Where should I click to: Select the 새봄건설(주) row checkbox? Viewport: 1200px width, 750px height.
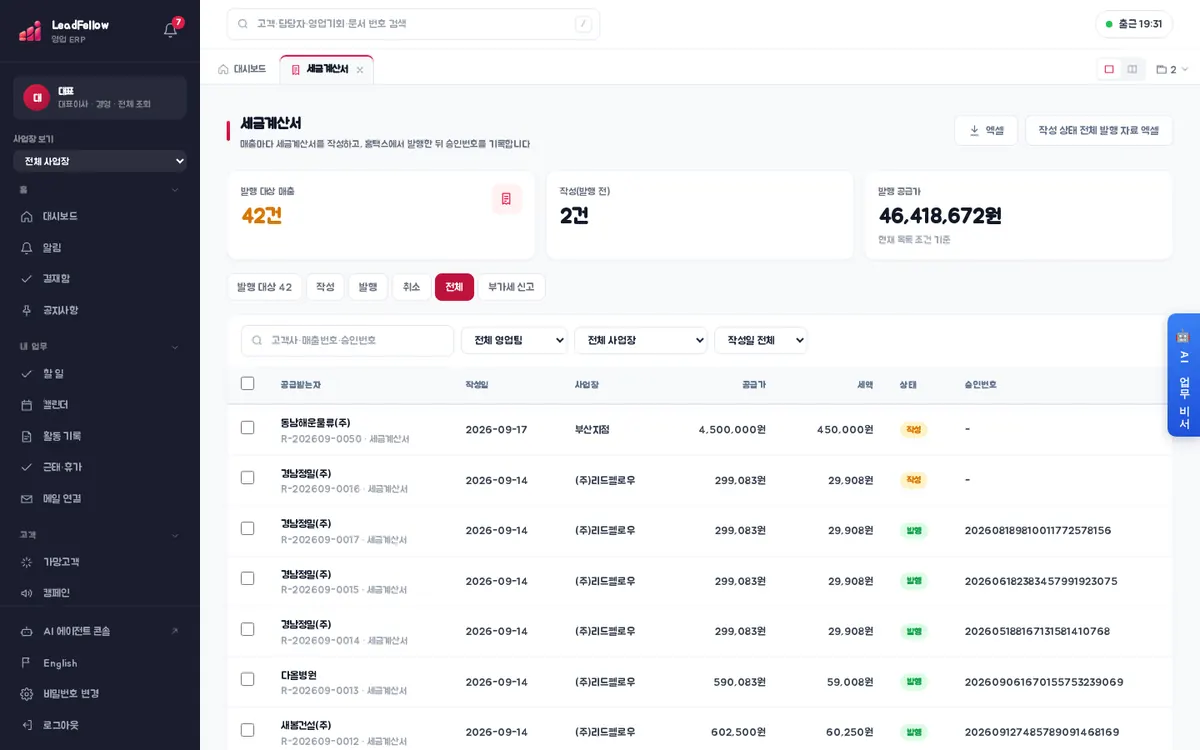click(247, 730)
